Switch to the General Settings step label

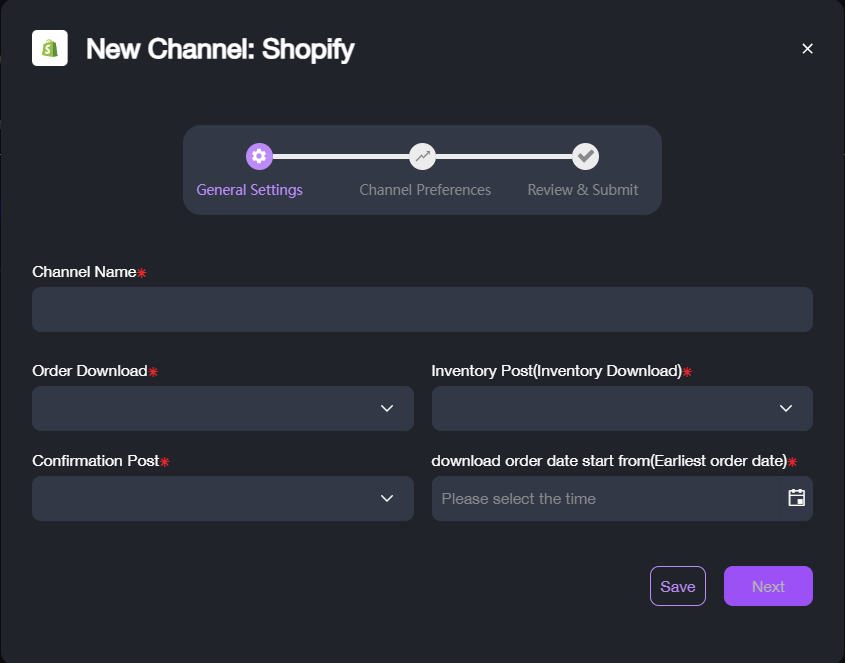(250, 190)
